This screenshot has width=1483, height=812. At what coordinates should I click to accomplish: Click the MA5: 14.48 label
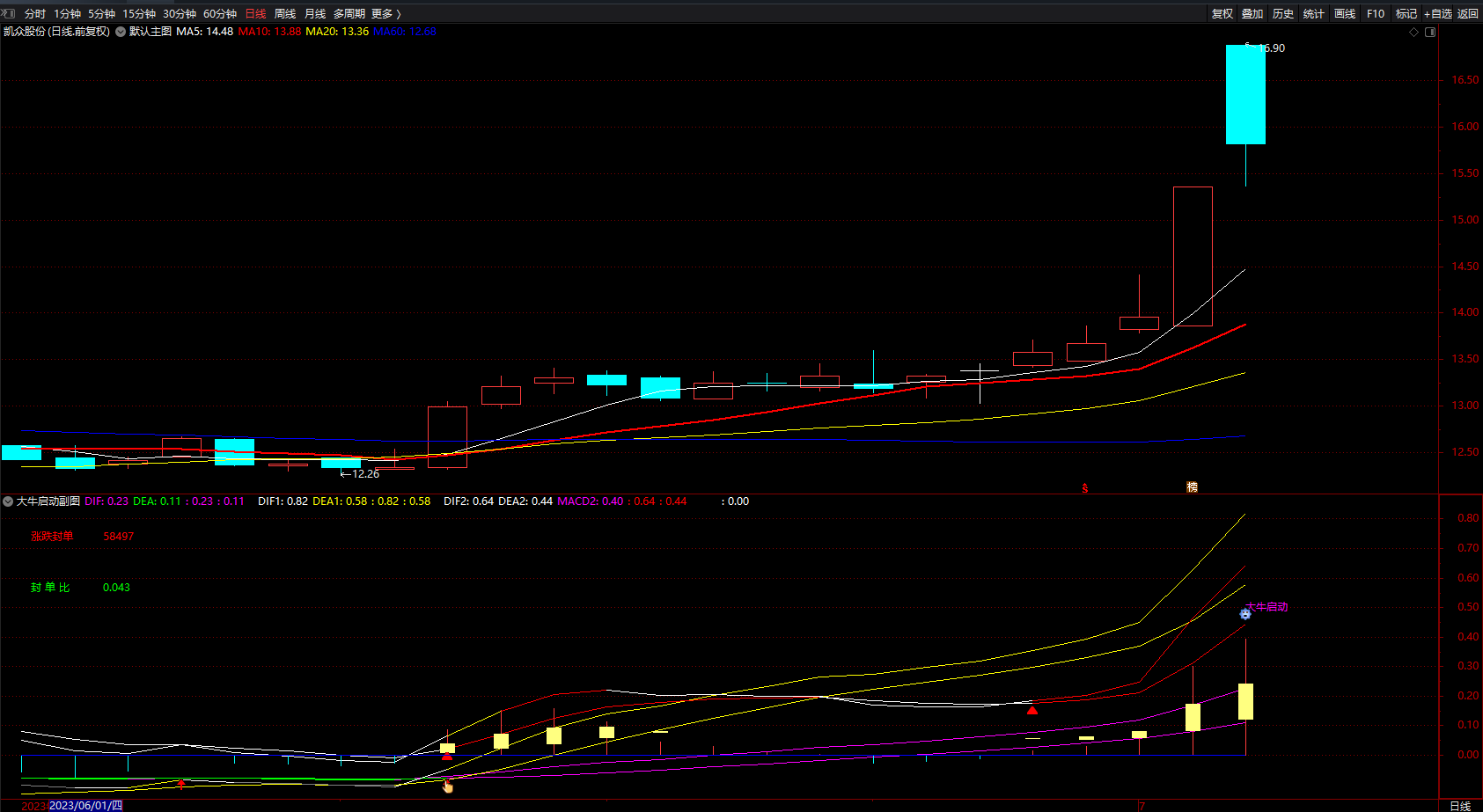click(x=205, y=32)
